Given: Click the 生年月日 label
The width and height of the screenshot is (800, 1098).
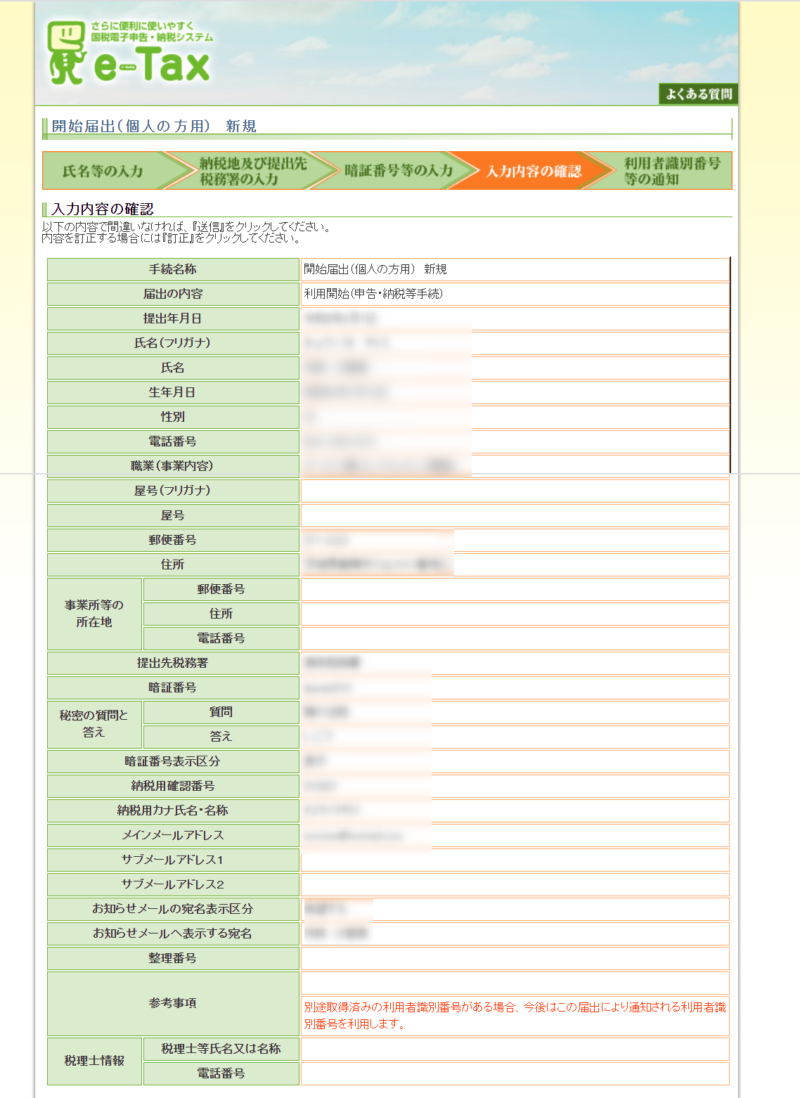Looking at the screenshot, I should (173, 392).
